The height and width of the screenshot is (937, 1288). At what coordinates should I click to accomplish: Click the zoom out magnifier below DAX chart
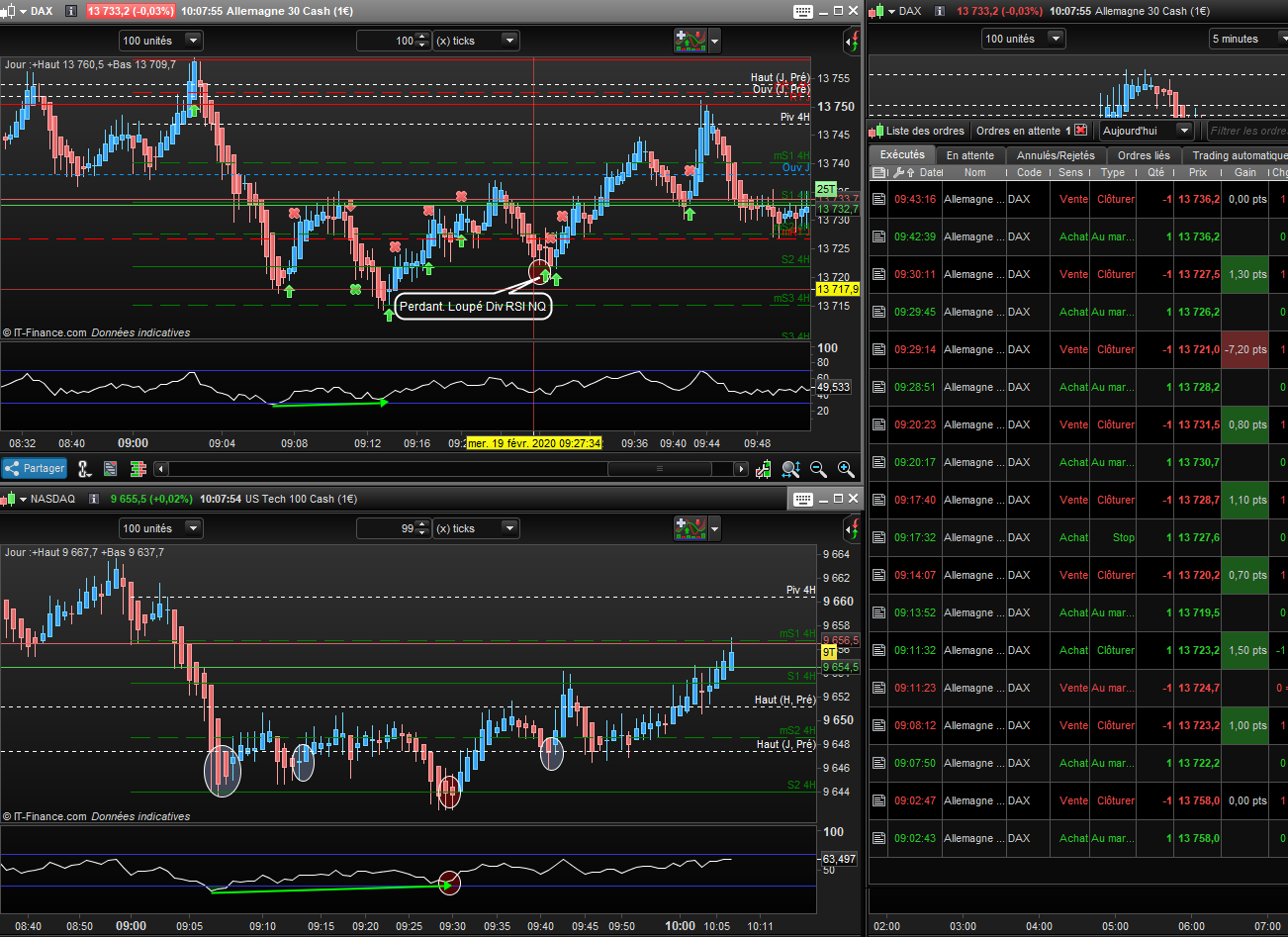point(818,469)
